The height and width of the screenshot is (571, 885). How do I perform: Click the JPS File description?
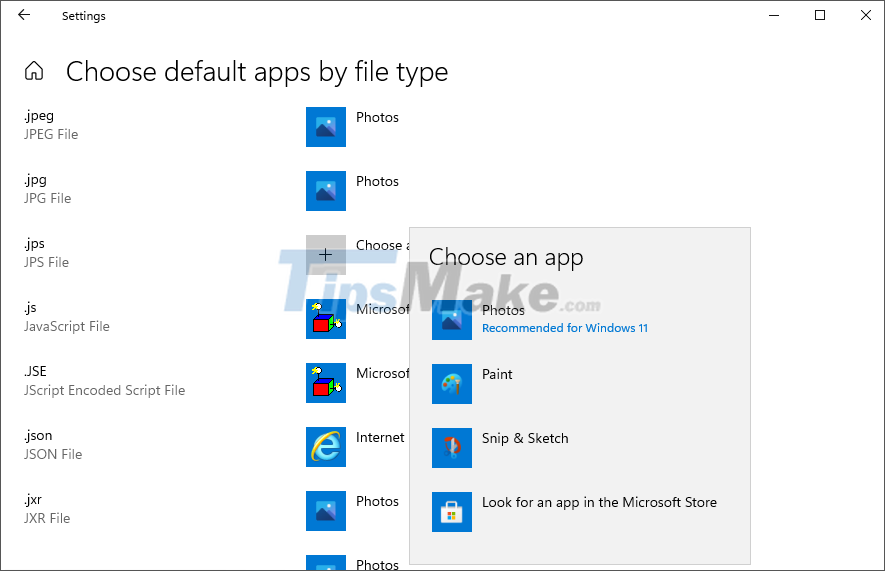point(46,262)
